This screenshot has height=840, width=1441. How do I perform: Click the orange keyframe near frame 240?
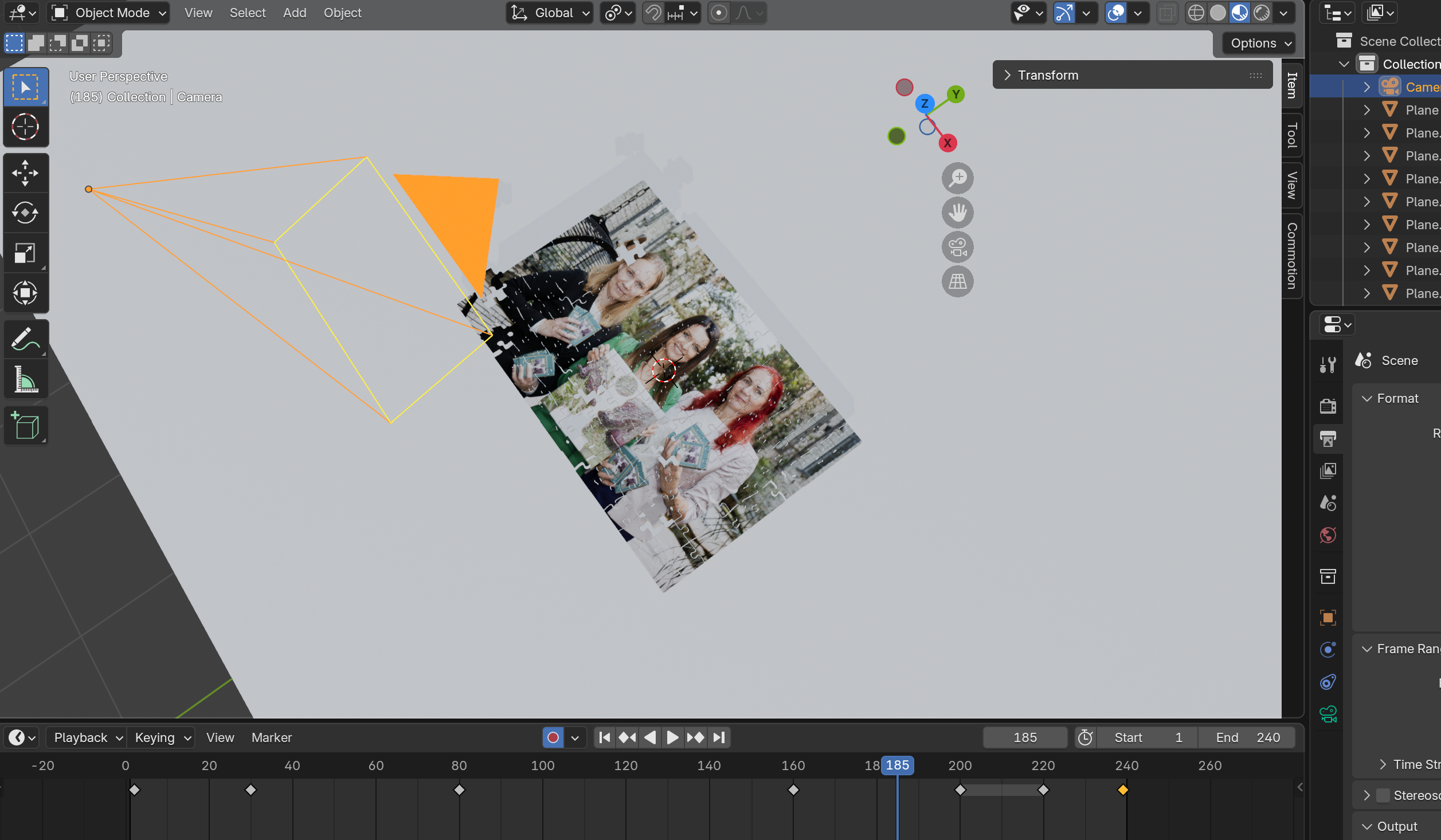tap(1123, 790)
